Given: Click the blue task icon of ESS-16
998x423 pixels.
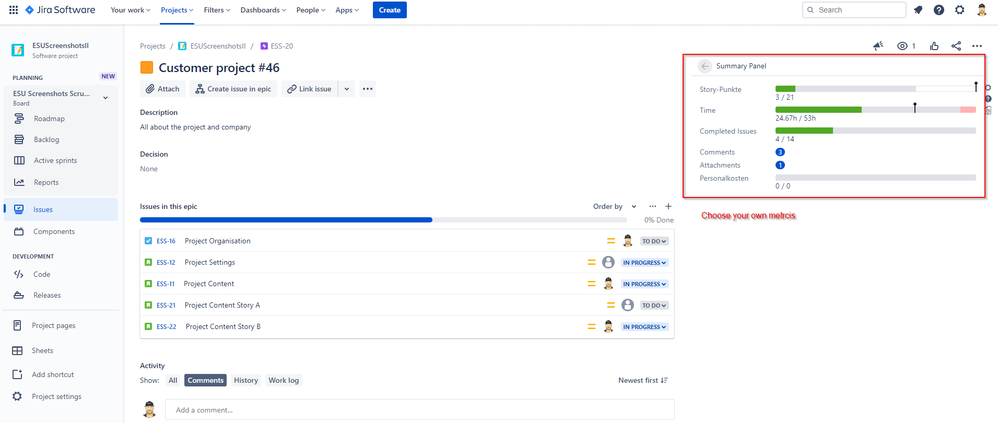Looking at the screenshot, I should click(148, 241).
